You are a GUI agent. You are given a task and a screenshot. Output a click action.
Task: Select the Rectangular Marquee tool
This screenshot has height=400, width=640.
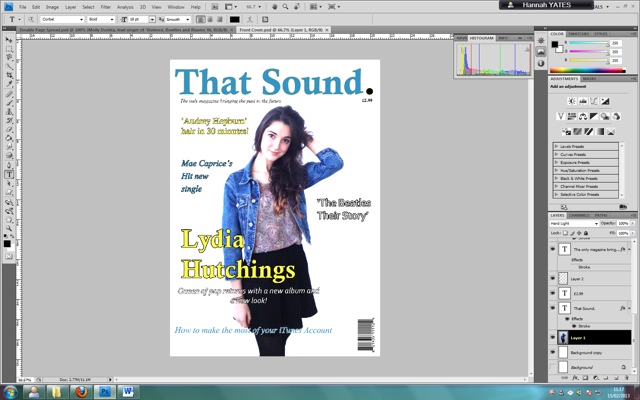click(x=9, y=49)
